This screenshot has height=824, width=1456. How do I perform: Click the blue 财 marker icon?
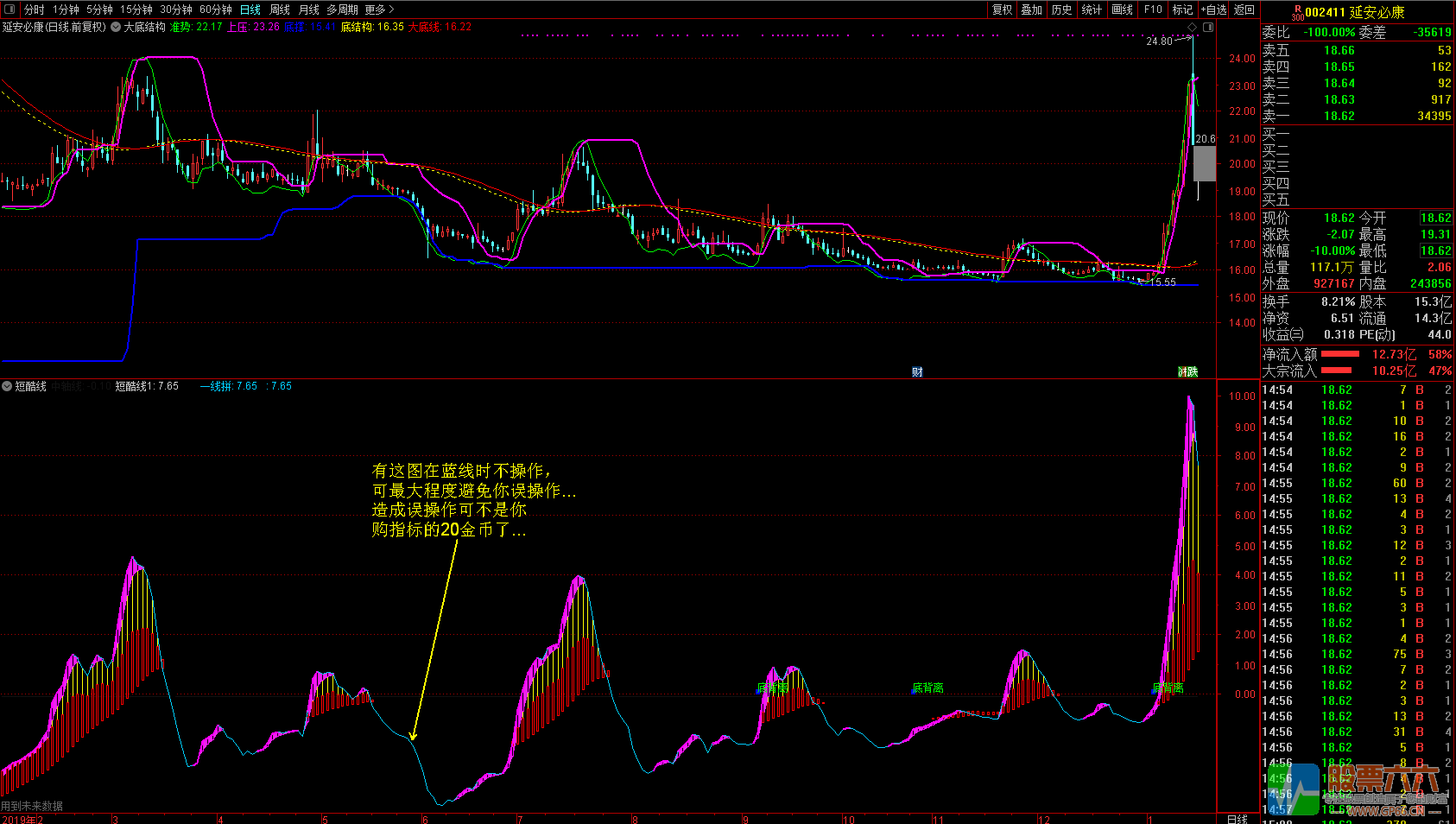(x=917, y=372)
